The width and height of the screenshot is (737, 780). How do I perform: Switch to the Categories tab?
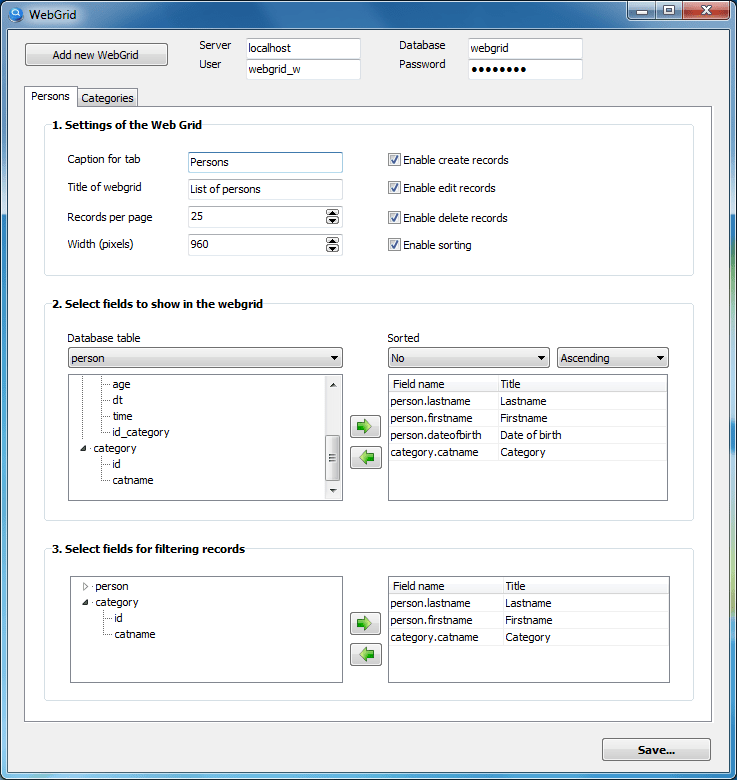coord(107,98)
